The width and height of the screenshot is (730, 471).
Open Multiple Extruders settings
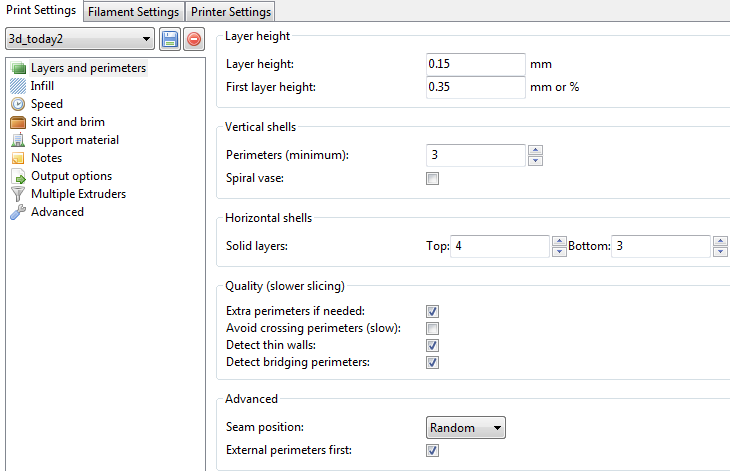(x=78, y=194)
